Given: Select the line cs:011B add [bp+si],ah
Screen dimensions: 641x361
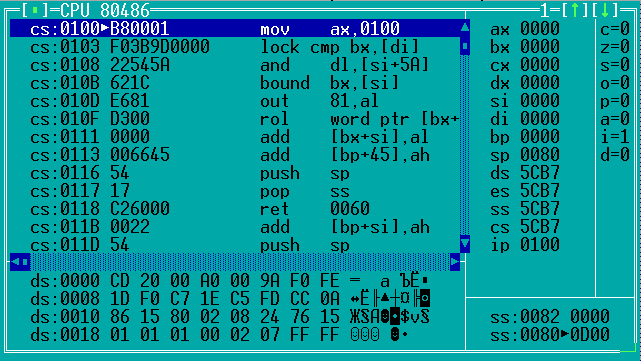Looking at the screenshot, I should 235,226.
